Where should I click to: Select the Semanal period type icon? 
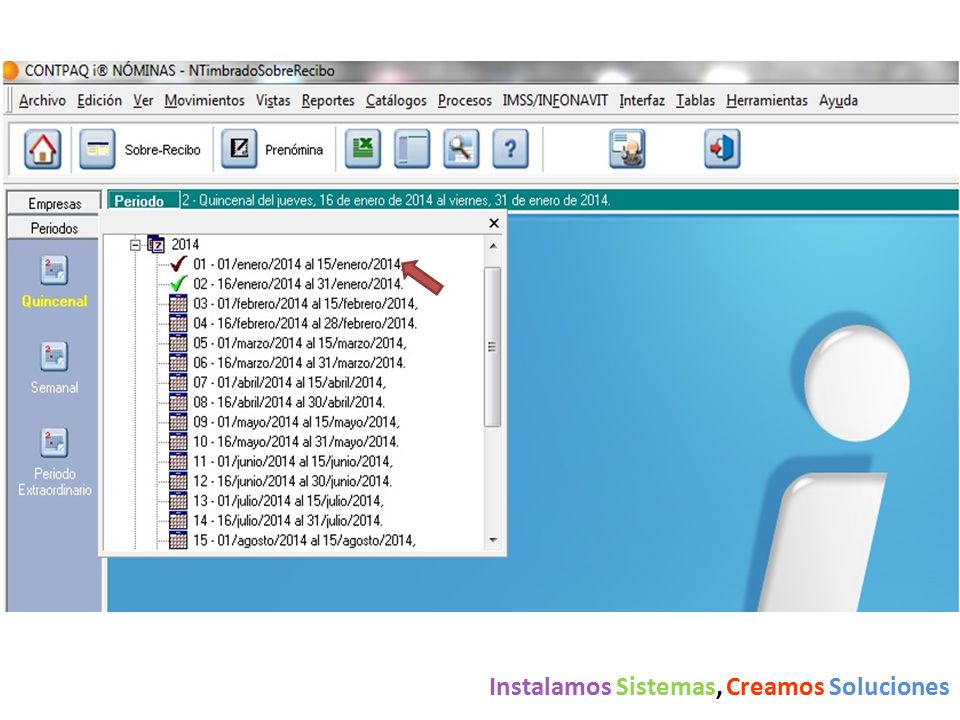click(x=54, y=356)
